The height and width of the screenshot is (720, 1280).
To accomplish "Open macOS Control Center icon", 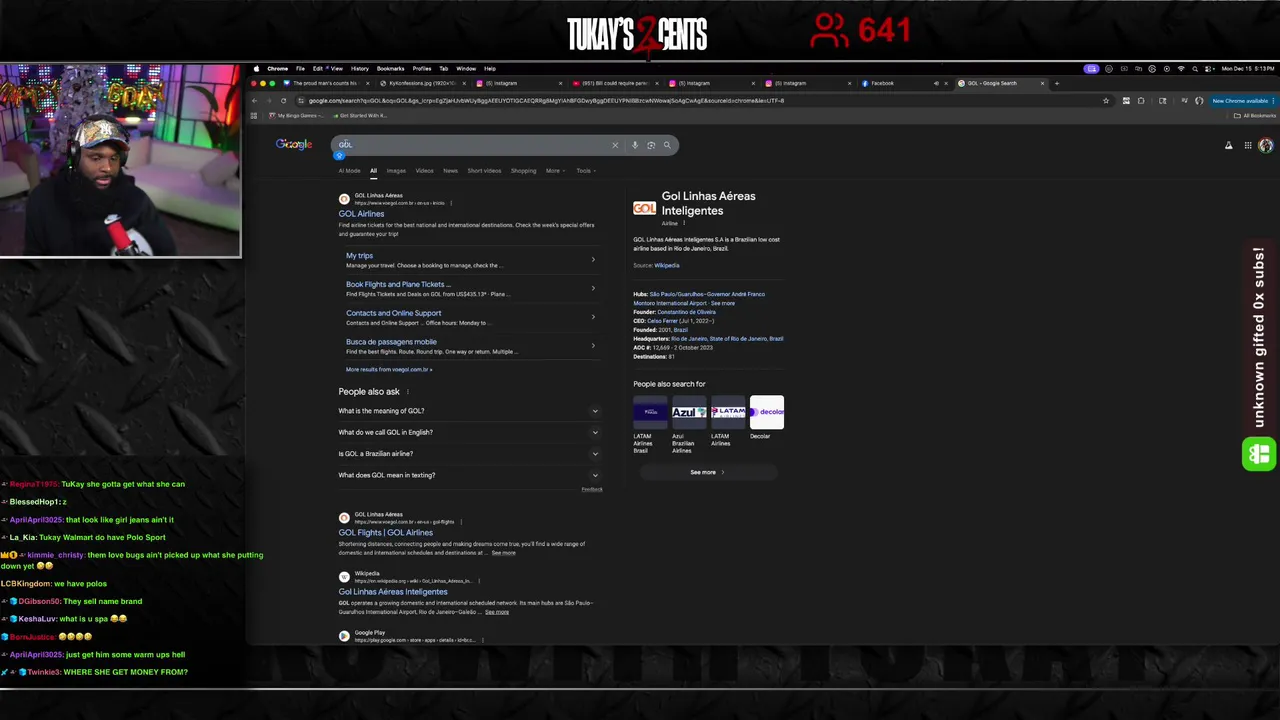I will (x=1209, y=69).
